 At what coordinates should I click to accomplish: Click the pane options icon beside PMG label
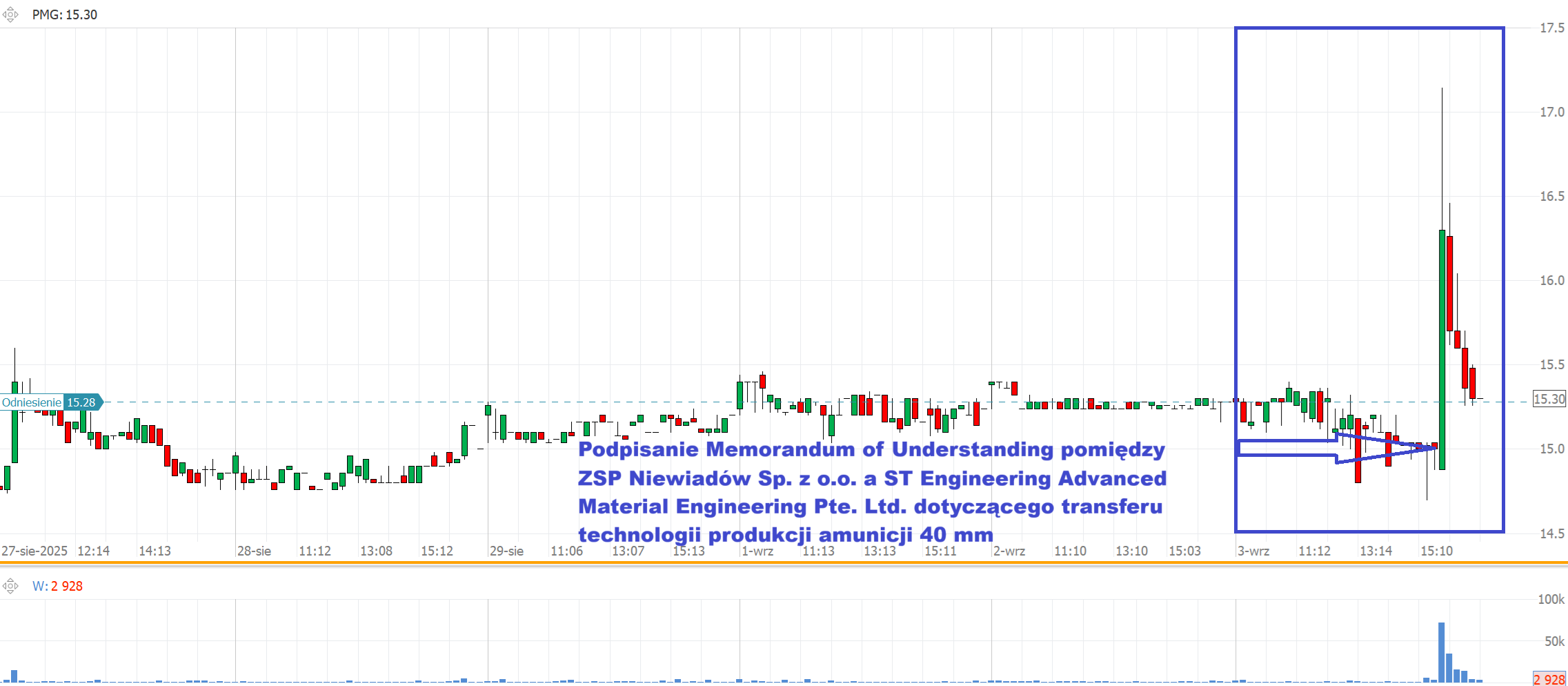coord(10,14)
